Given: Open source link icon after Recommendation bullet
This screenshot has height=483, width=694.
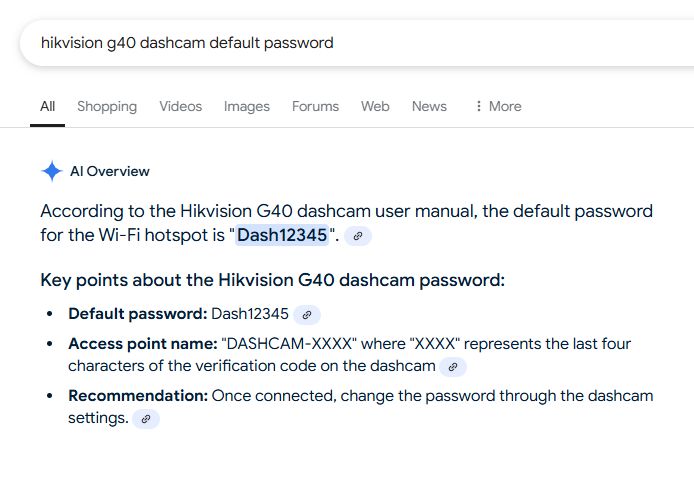Looking at the screenshot, I should (x=146, y=418).
